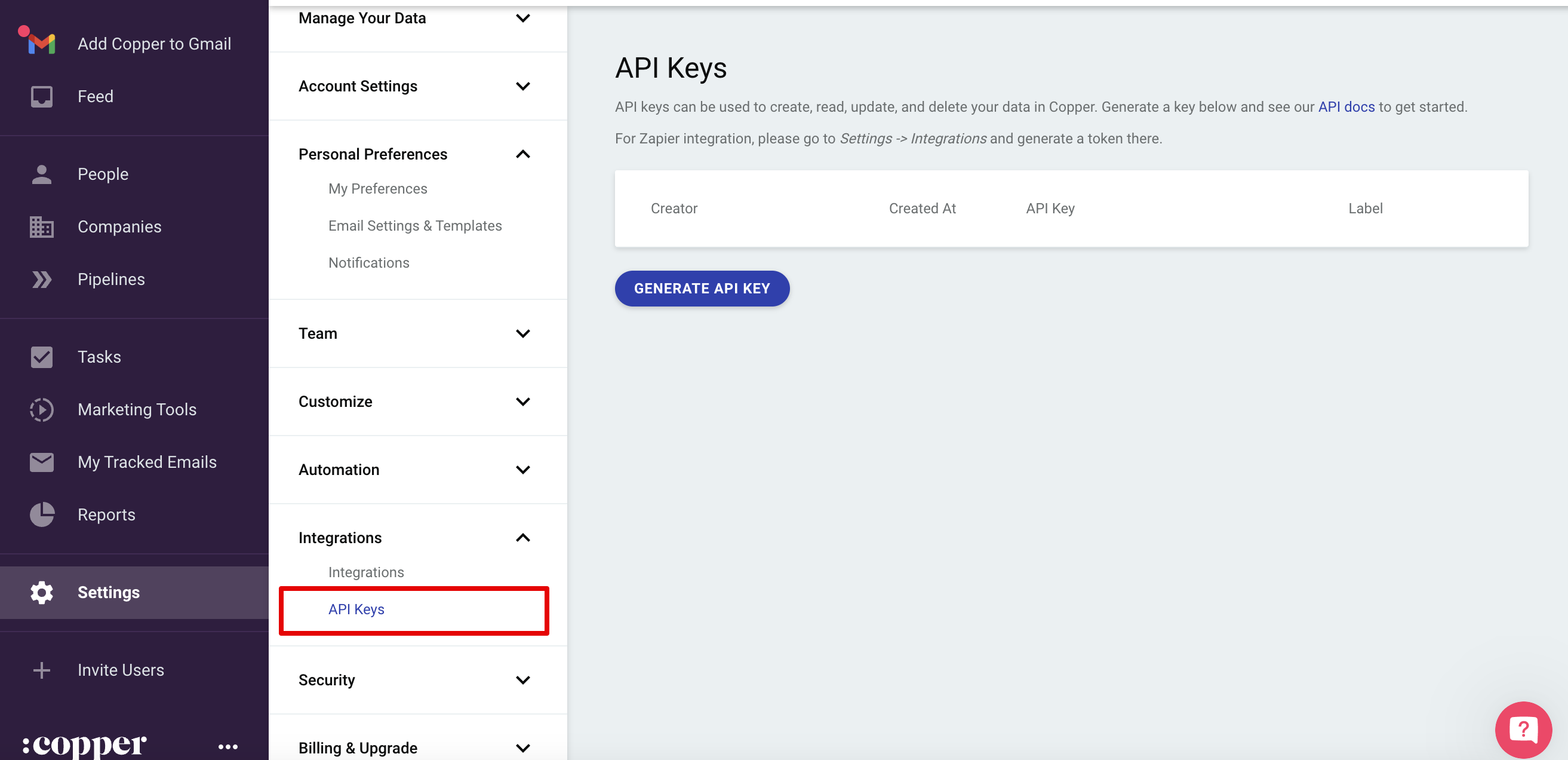This screenshot has height=760, width=1568.
Task: Click the Marketing Tools play icon
Action: [41, 409]
